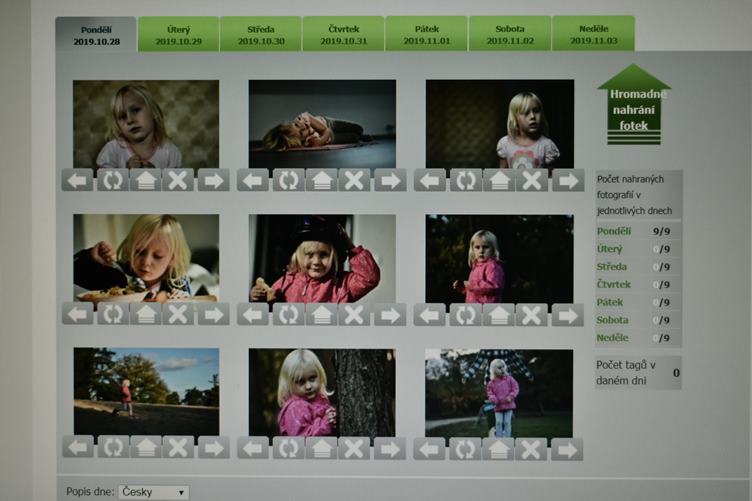Rotate the girl with helmet photo

288,315
